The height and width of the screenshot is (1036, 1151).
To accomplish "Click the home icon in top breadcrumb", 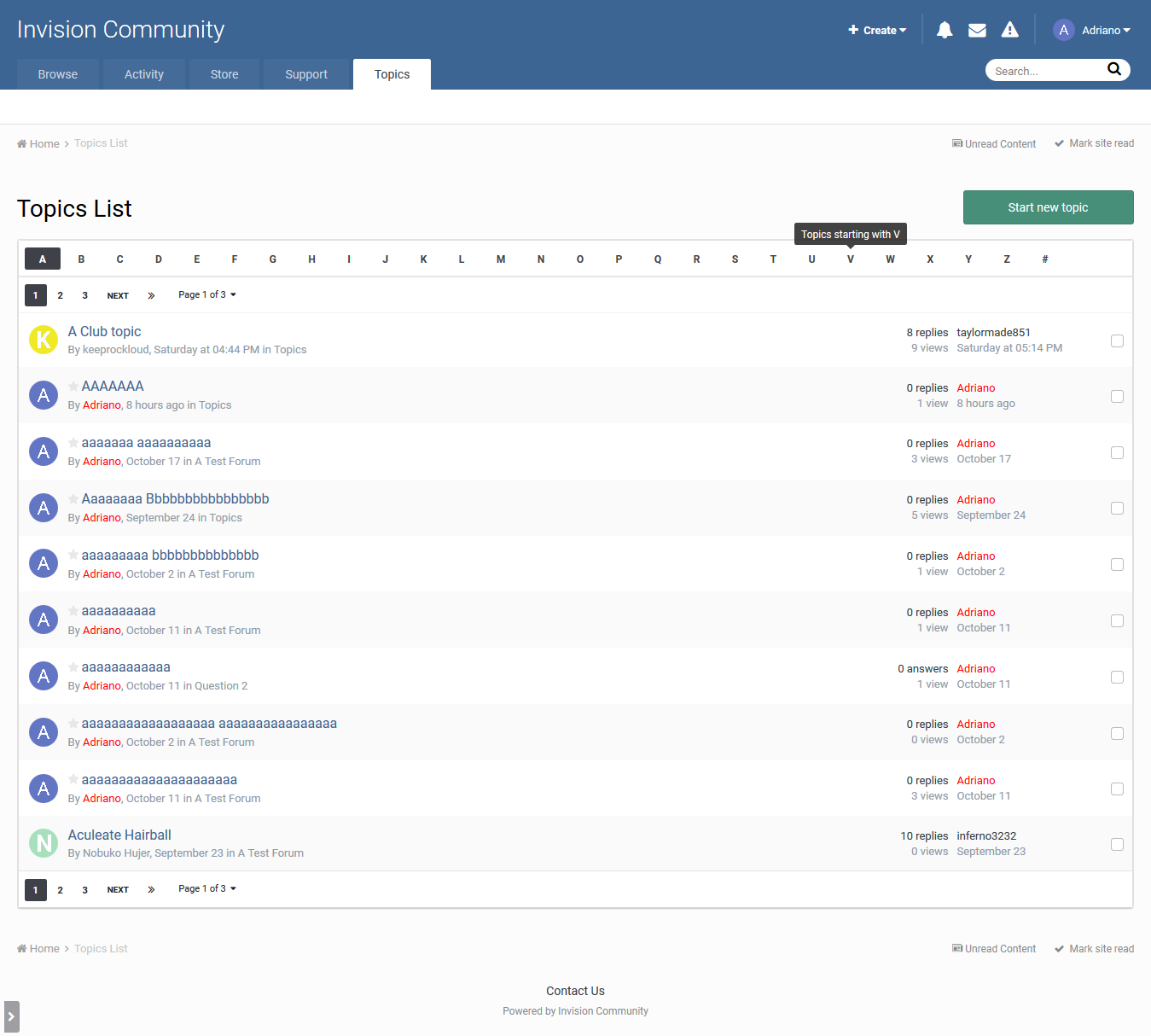I will pyautogui.click(x=22, y=143).
